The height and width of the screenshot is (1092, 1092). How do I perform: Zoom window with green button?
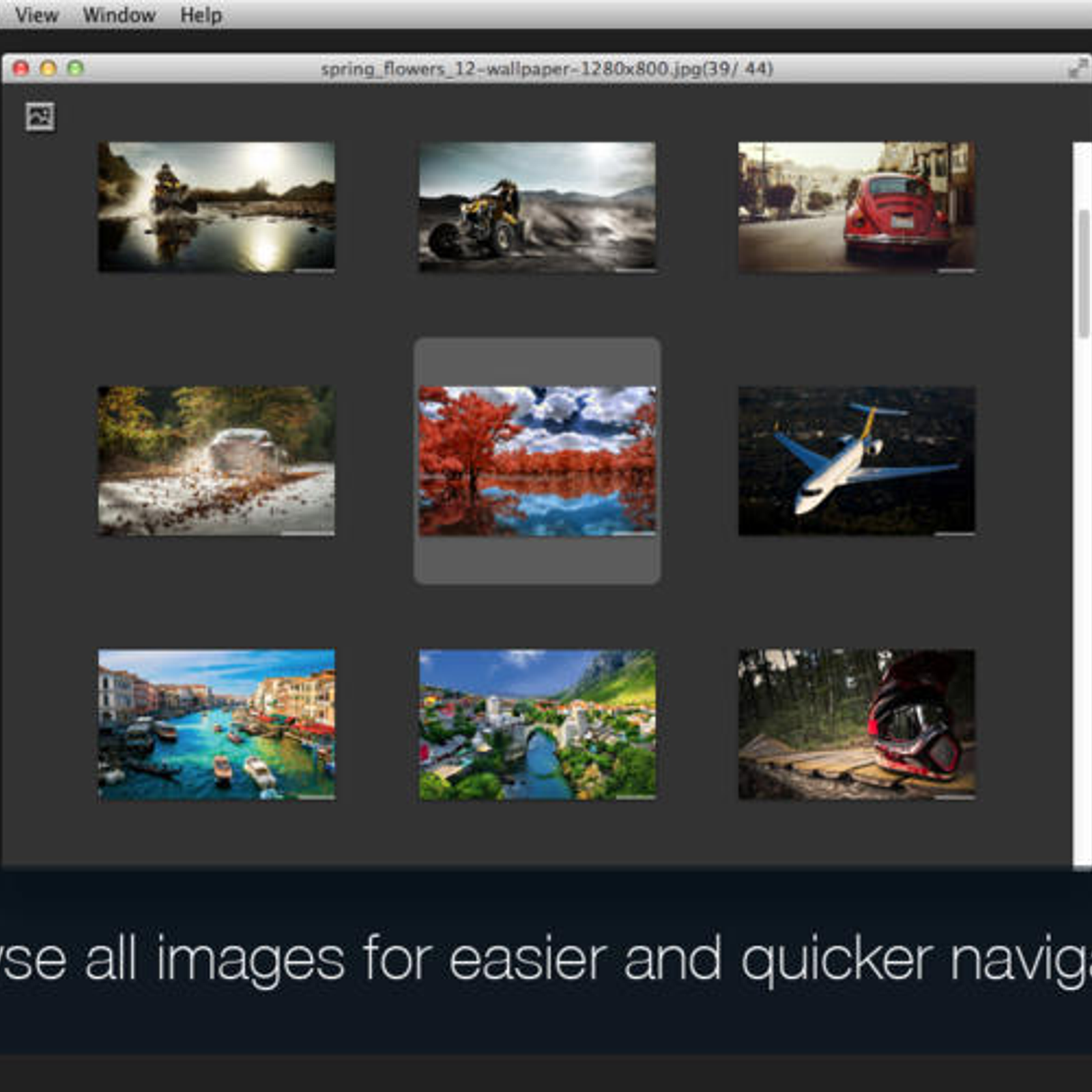click(76, 68)
